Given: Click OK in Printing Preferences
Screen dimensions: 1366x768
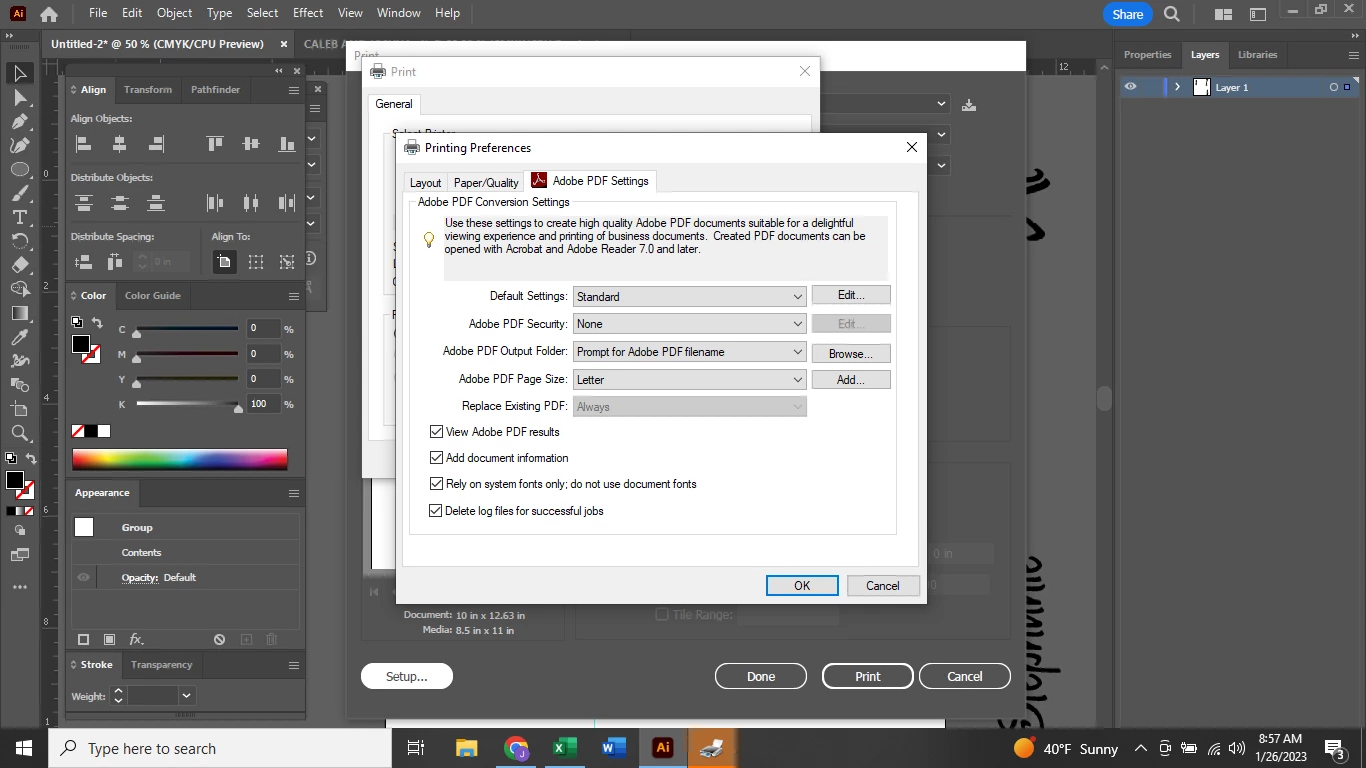Looking at the screenshot, I should (x=802, y=586).
